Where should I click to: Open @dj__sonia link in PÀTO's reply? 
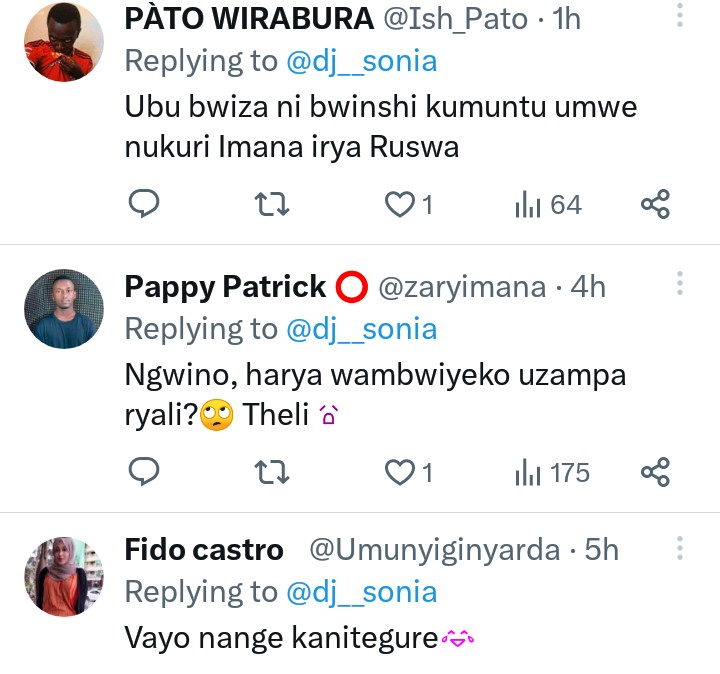point(362,61)
